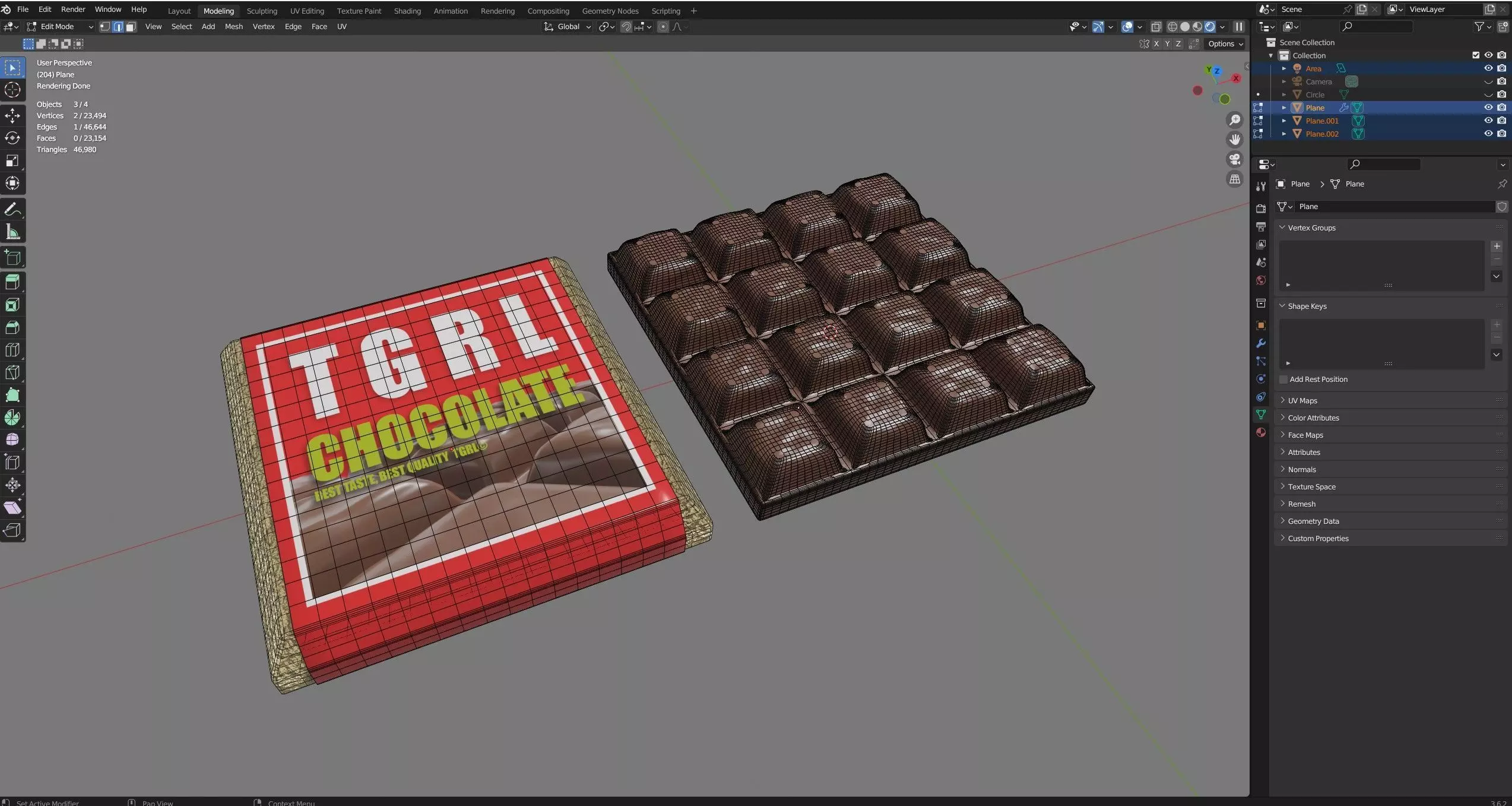The image size is (1512, 806).
Task: Select the Knife tool
Action: point(12,372)
